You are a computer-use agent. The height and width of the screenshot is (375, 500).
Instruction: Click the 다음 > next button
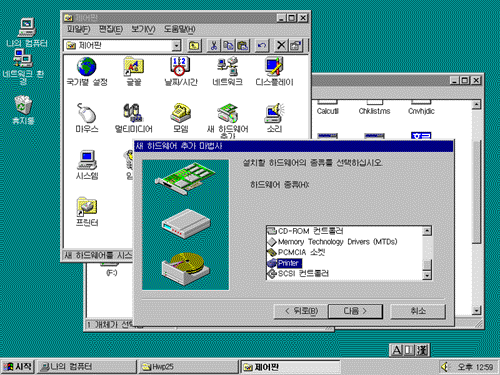point(355,311)
